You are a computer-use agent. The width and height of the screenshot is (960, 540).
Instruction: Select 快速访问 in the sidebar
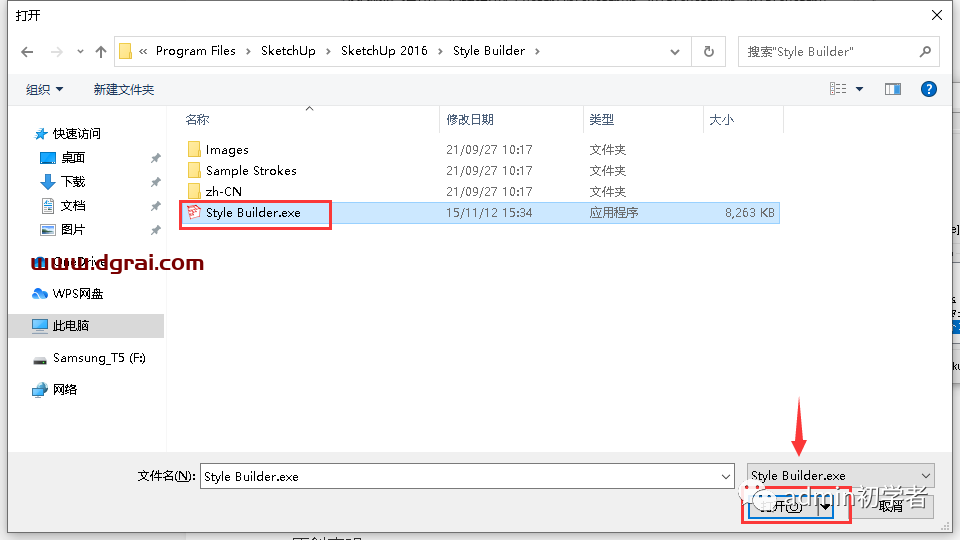(77, 133)
